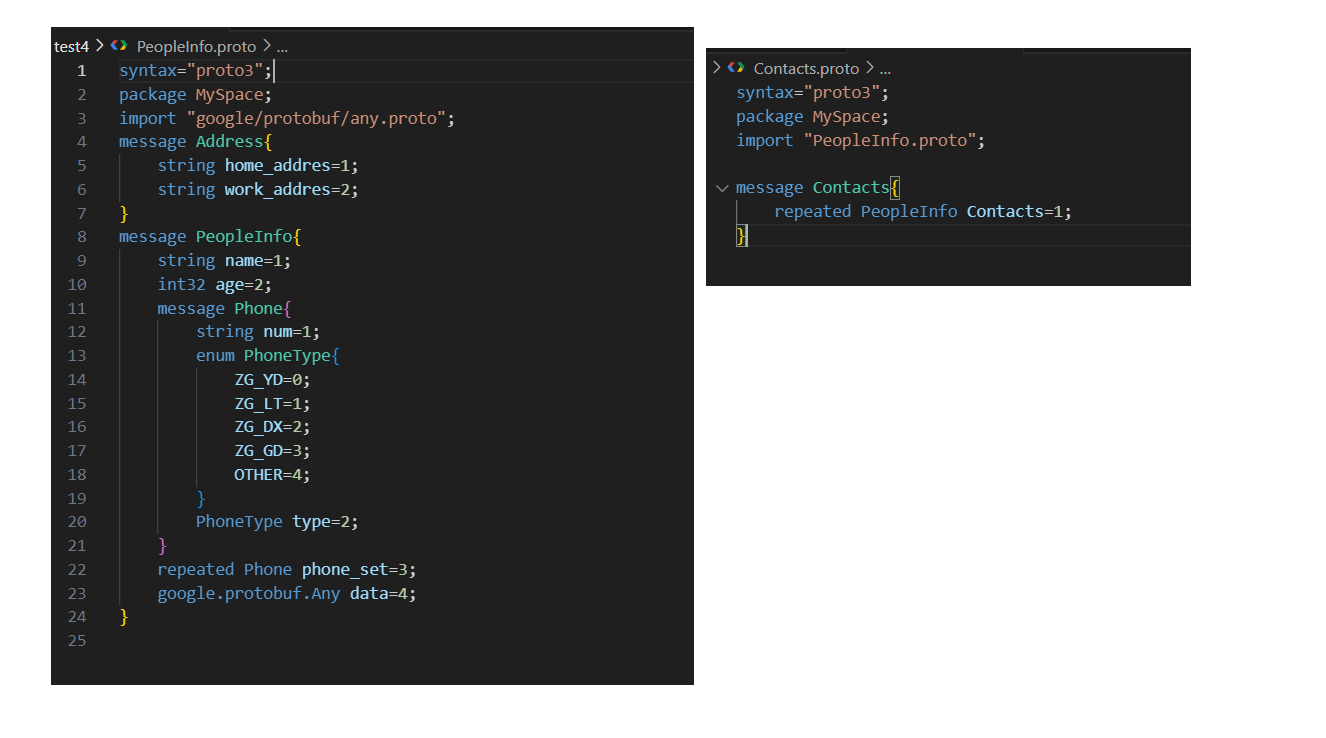
Task: Click the work_addres field name
Action: point(277,190)
